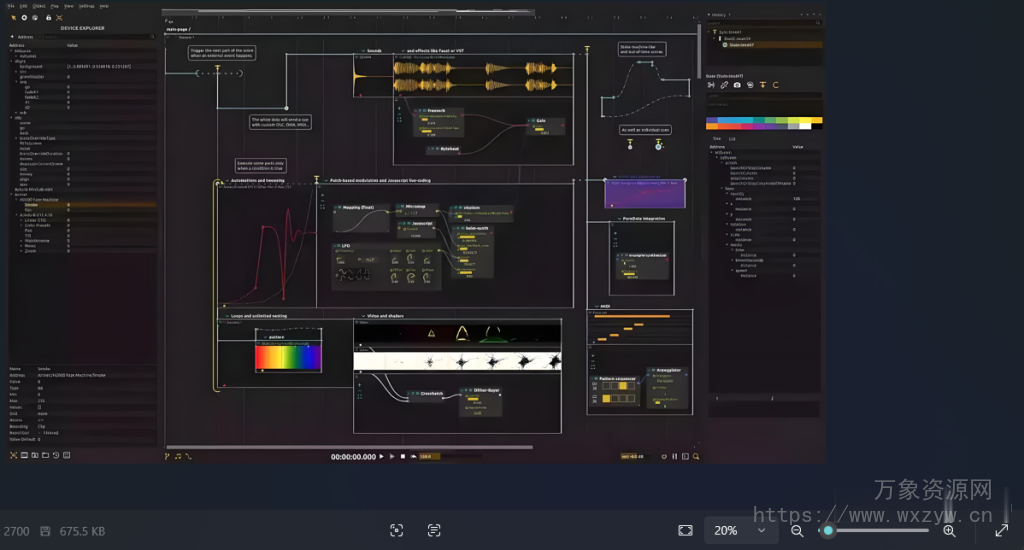Open the View menu
Screen dimensions: 1024x550
click(x=69, y=6)
